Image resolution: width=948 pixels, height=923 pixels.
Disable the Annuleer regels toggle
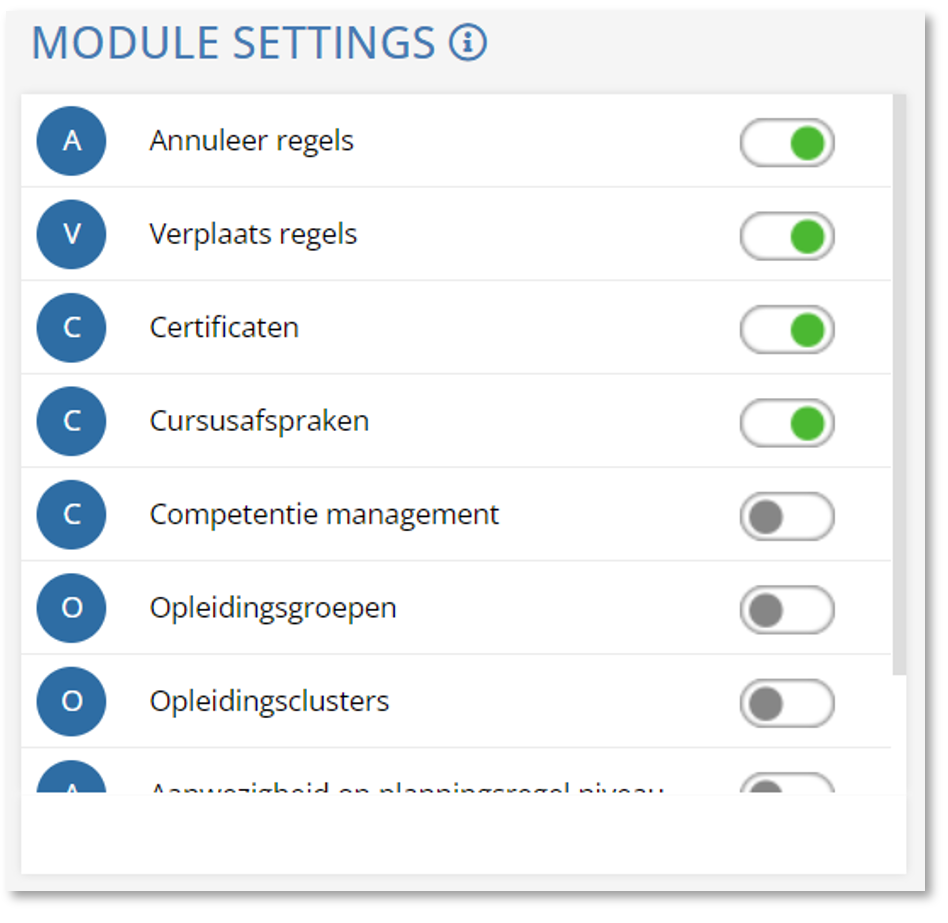tap(787, 143)
